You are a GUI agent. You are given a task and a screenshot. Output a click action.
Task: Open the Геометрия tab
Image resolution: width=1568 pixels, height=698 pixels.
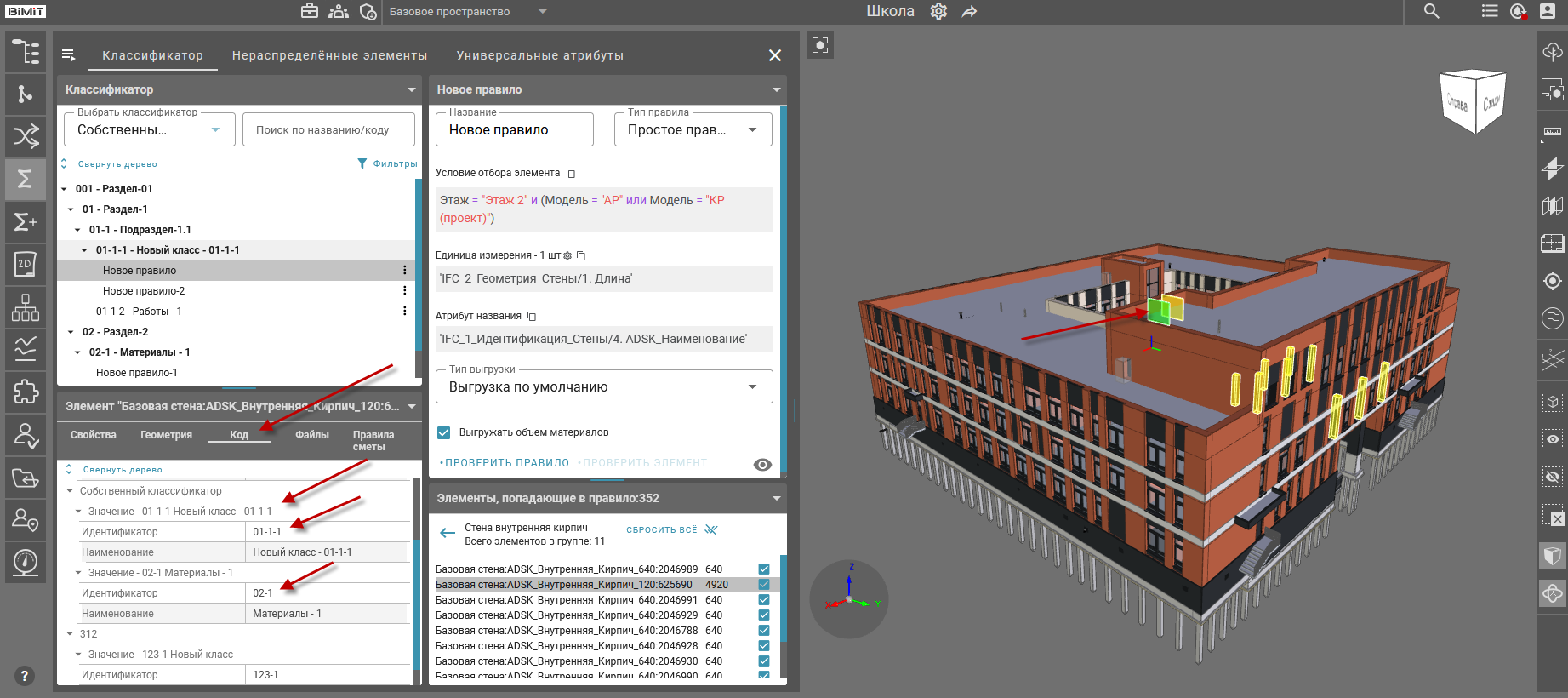[x=166, y=435]
